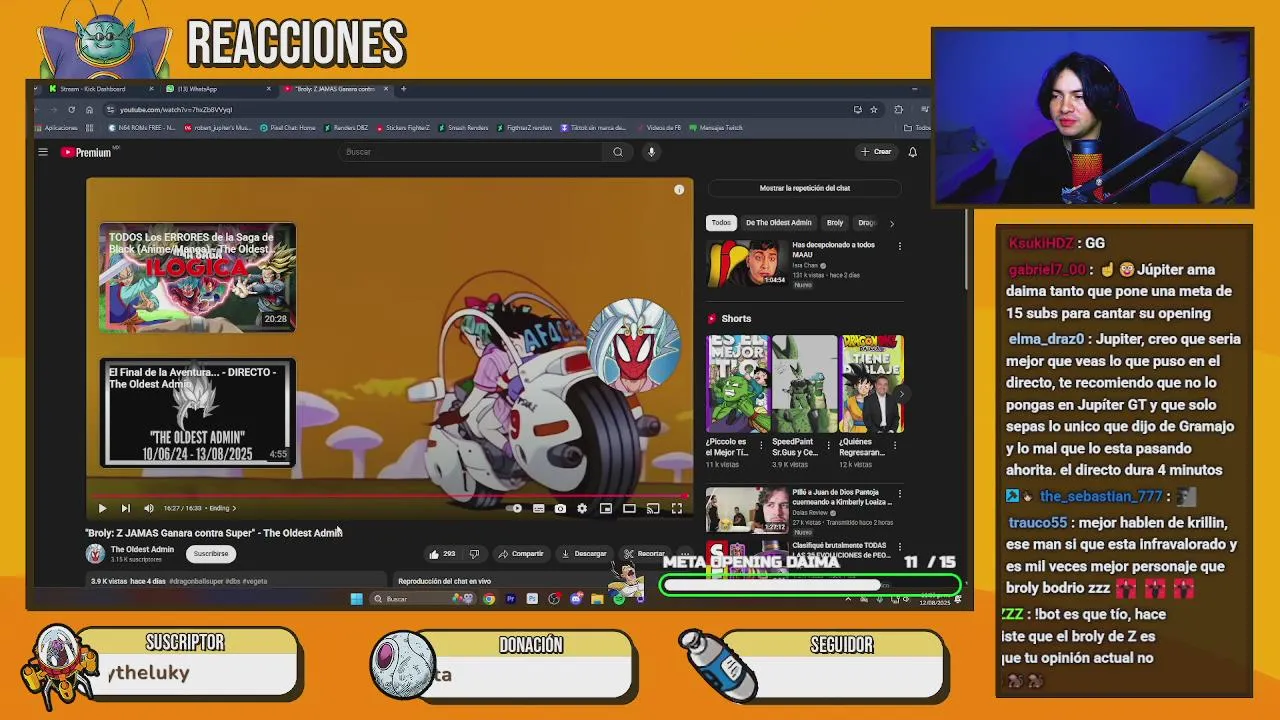Image resolution: width=1280 pixels, height=720 pixels.
Task: Open The Oldest Admin channel name link
Action: [x=142, y=549]
